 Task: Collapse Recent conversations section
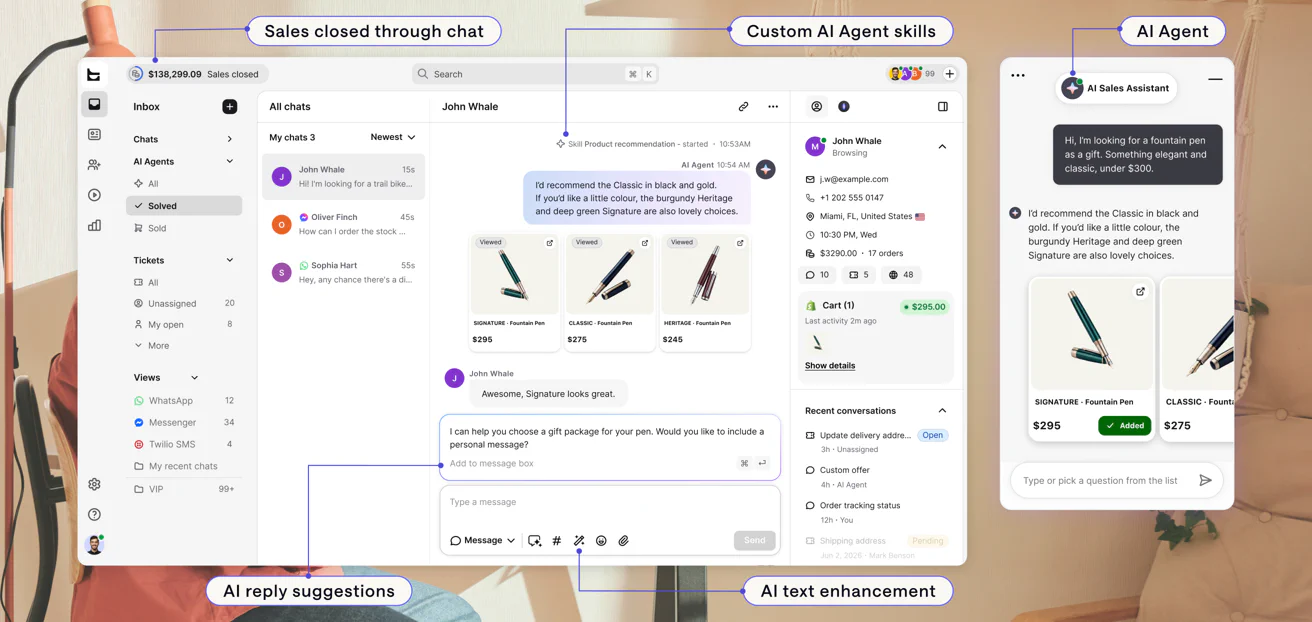(x=942, y=410)
